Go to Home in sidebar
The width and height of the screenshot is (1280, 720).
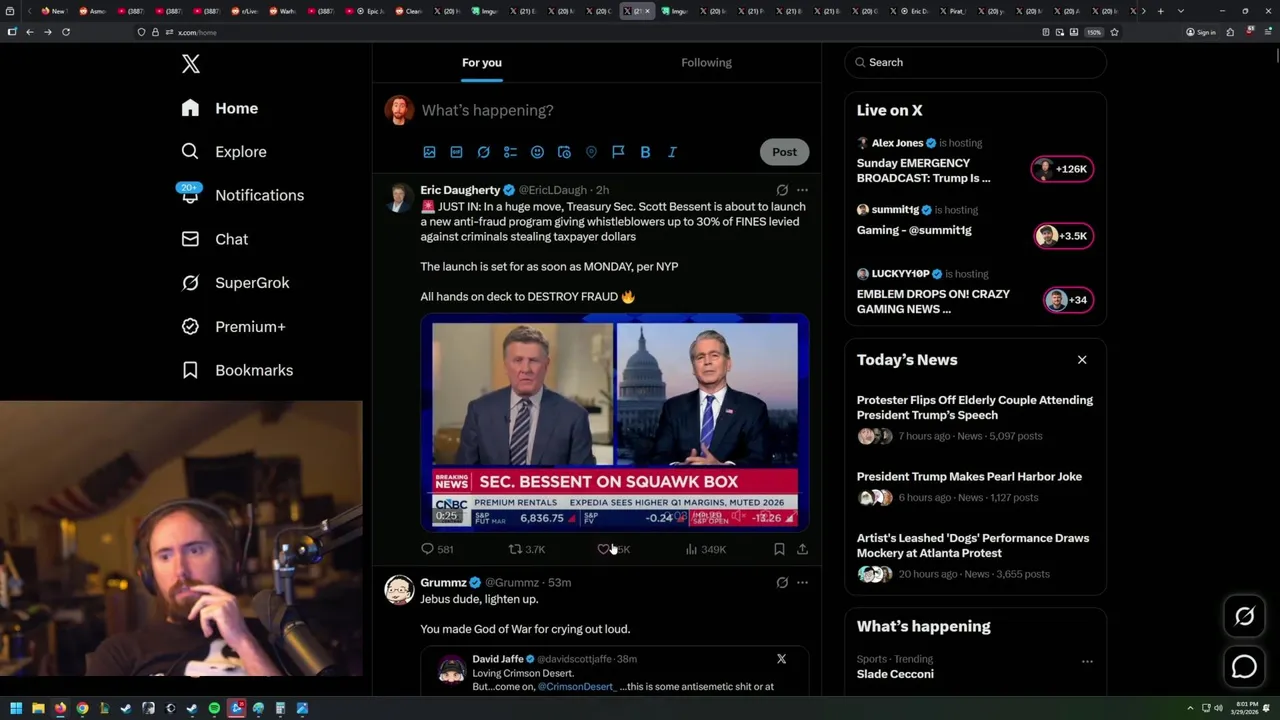220,108
